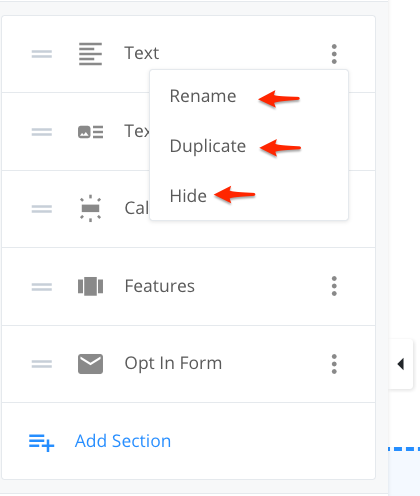Choose Duplicate from the context menu

[x=208, y=146]
